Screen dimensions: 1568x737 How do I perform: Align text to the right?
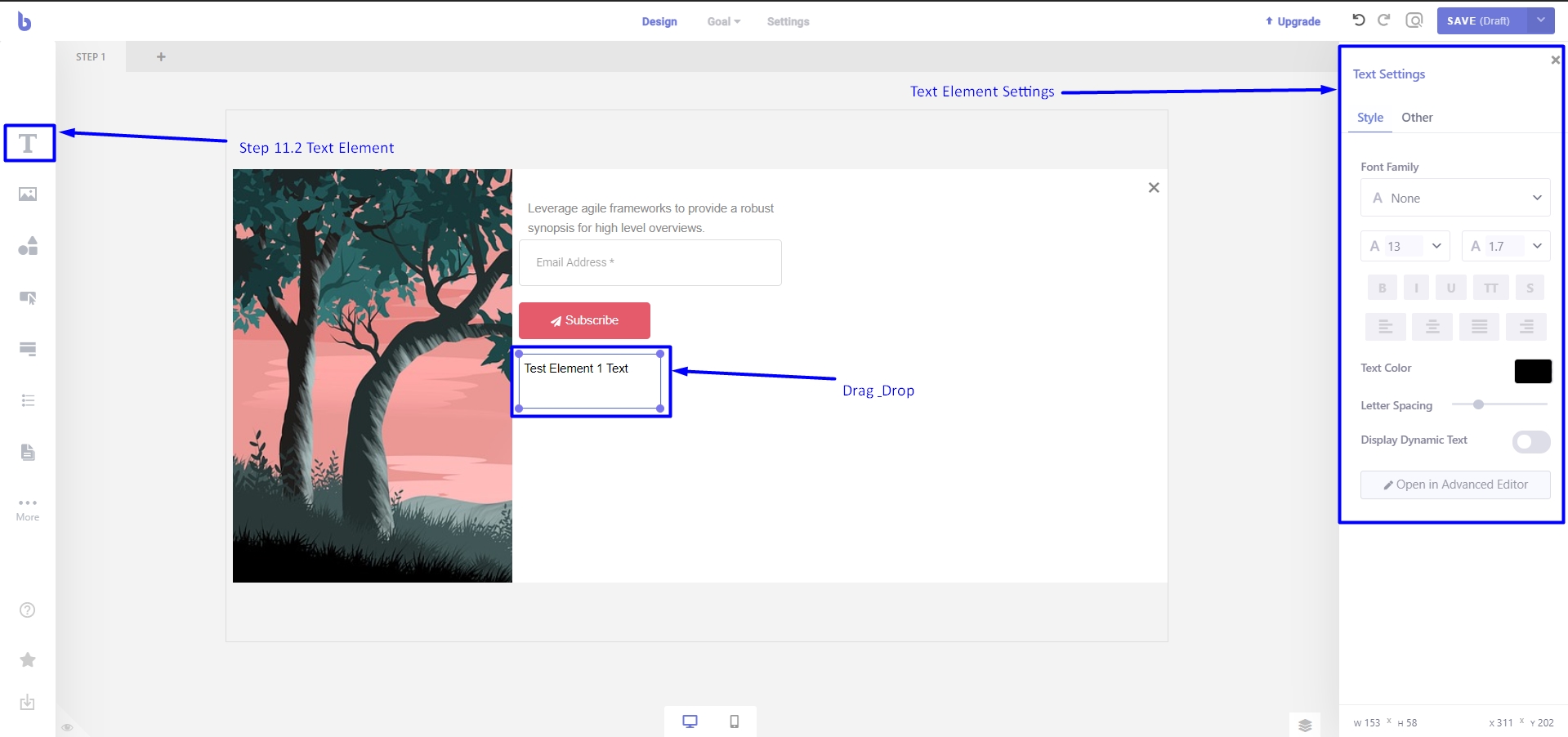[1526, 327]
